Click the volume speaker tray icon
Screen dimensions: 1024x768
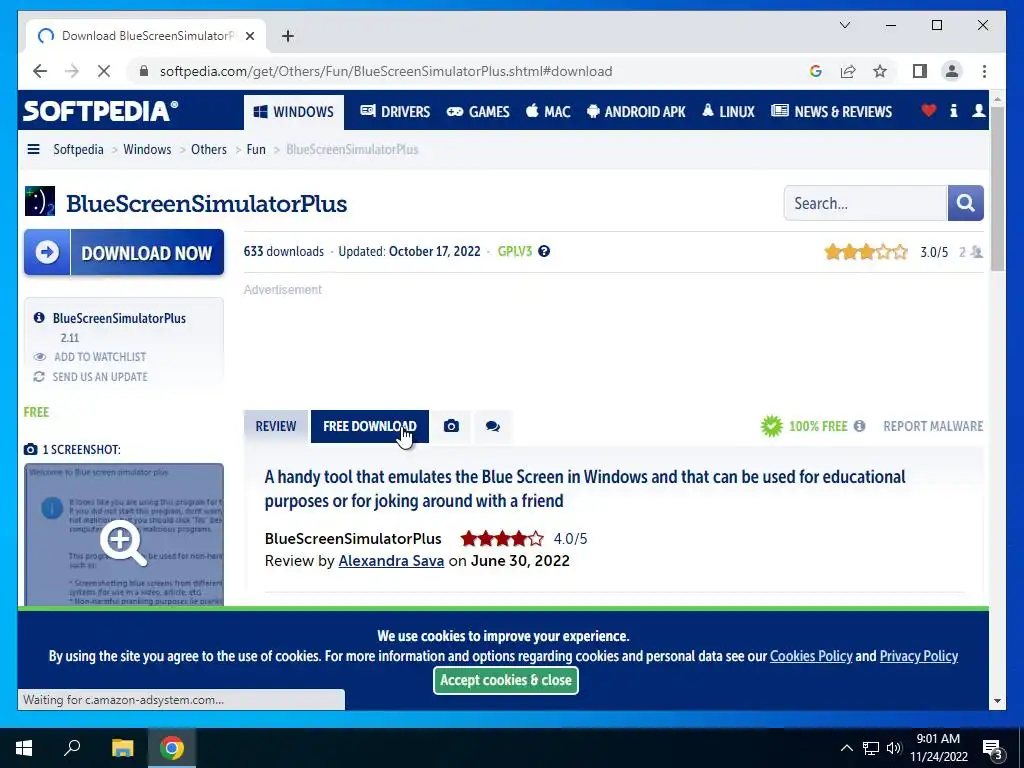[x=894, y=748]
